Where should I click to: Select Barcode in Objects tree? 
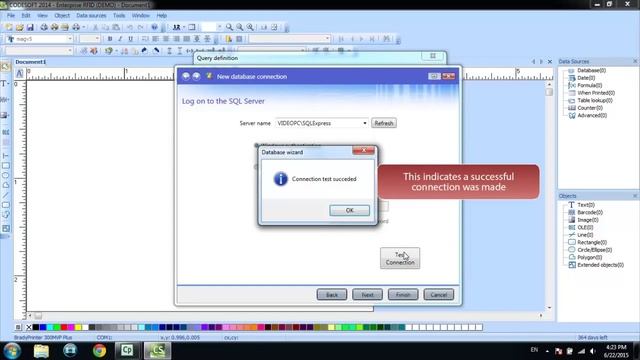590,212
